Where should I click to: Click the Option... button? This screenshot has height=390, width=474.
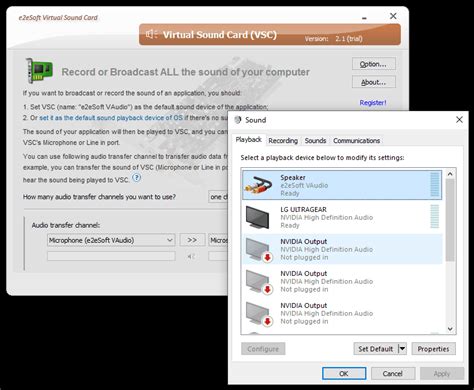[374, 64]
